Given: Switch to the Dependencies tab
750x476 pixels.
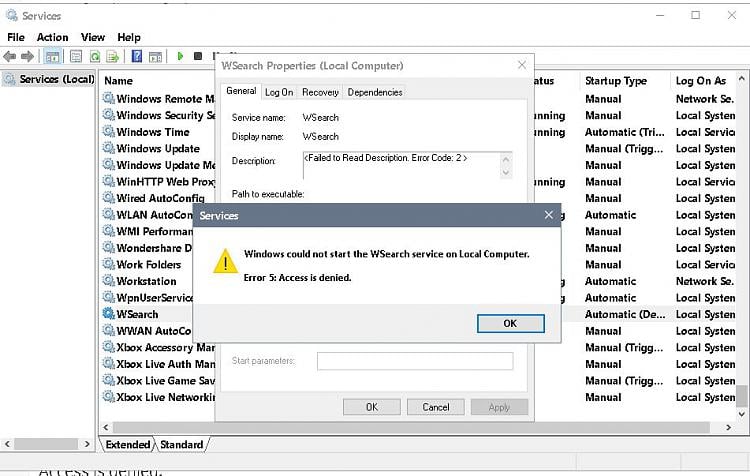Looking at the screenshot, I should pyautogui.click(x=375, y=92).
